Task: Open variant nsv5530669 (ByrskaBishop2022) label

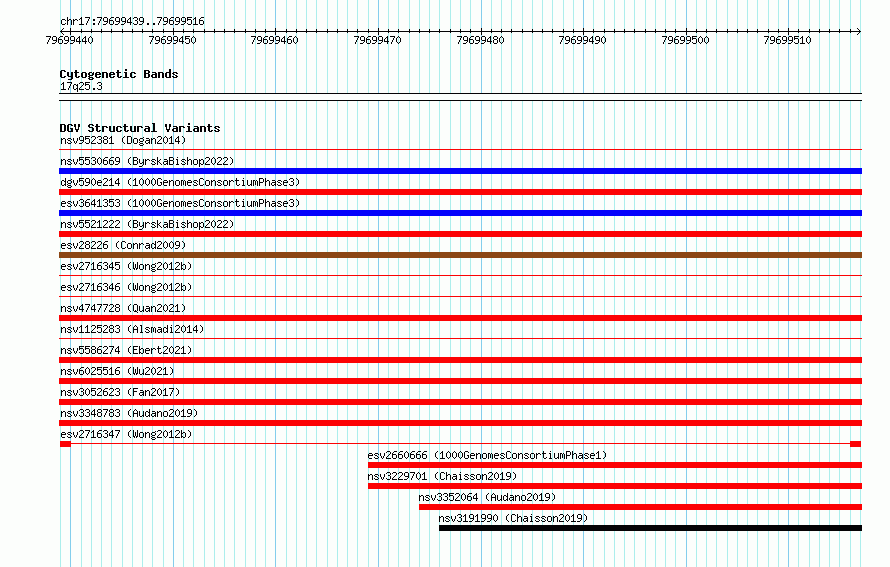Action: [x=147, y=161]
